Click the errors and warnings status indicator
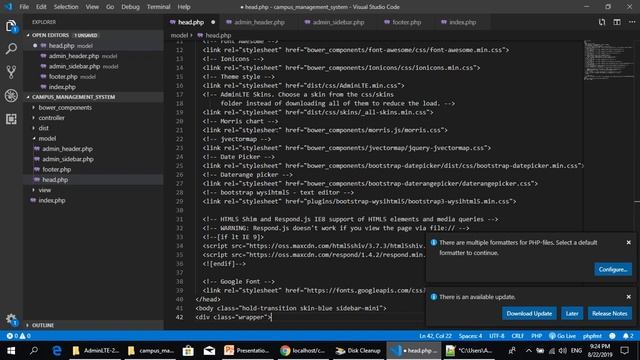Screen dimensions: 640x360 18,336
